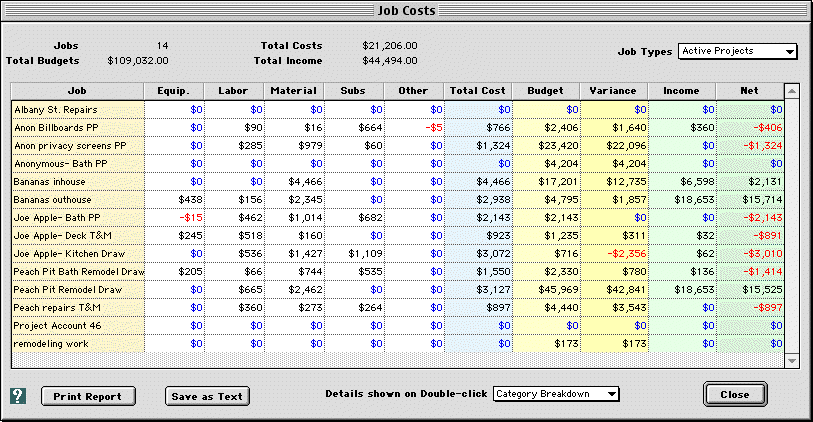Screen dimensions: 813x422
Task: Select the Bananas inhouse job row
Action: (x=78, y=181)
